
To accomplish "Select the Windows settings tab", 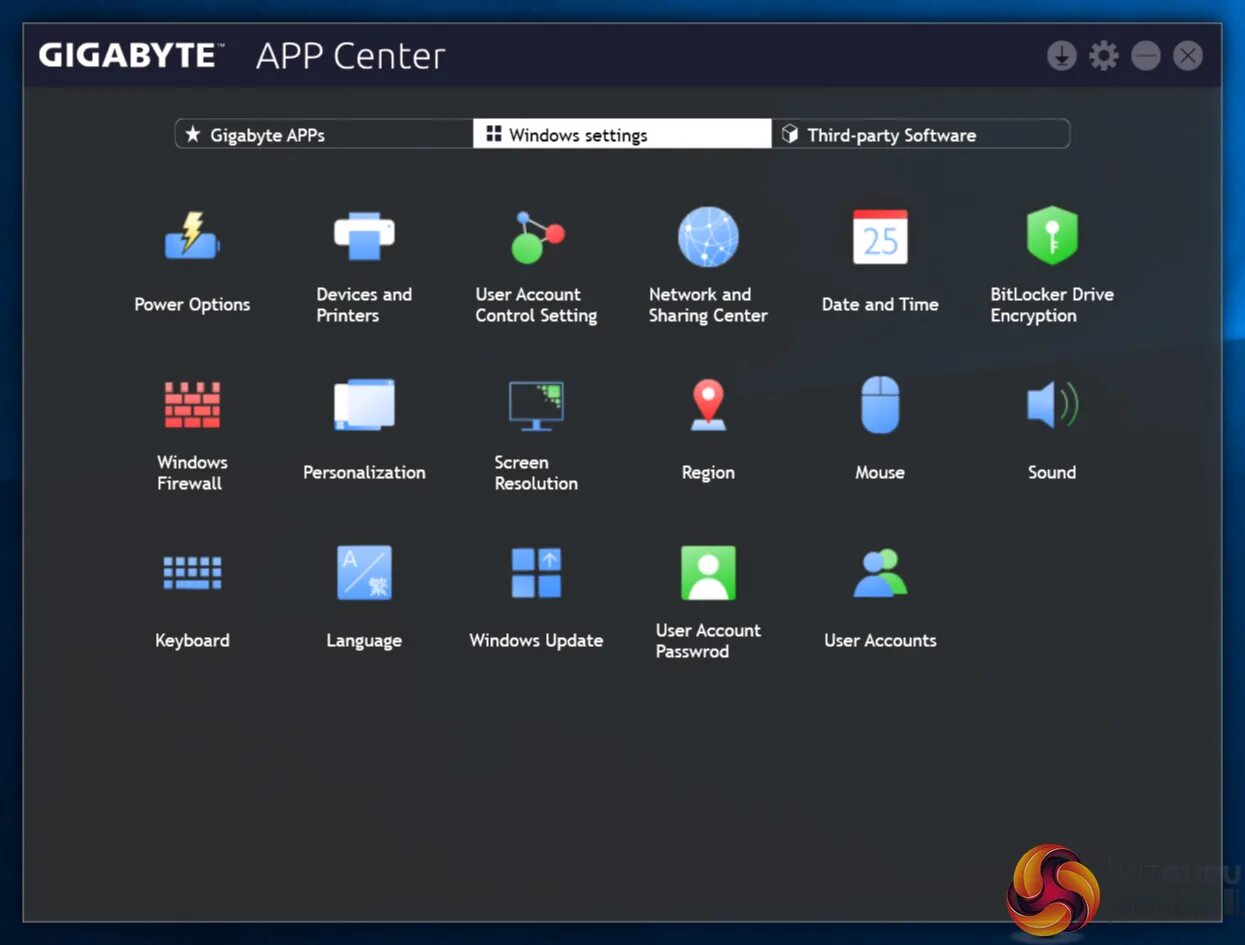I will click(x=622, y=134).
